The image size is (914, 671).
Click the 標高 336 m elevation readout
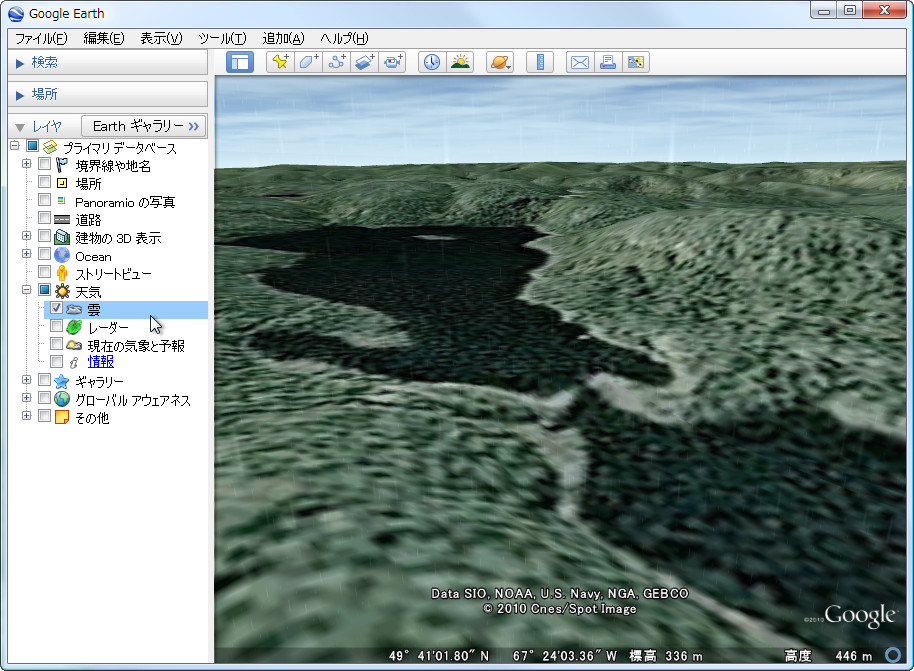coord(666,656)
